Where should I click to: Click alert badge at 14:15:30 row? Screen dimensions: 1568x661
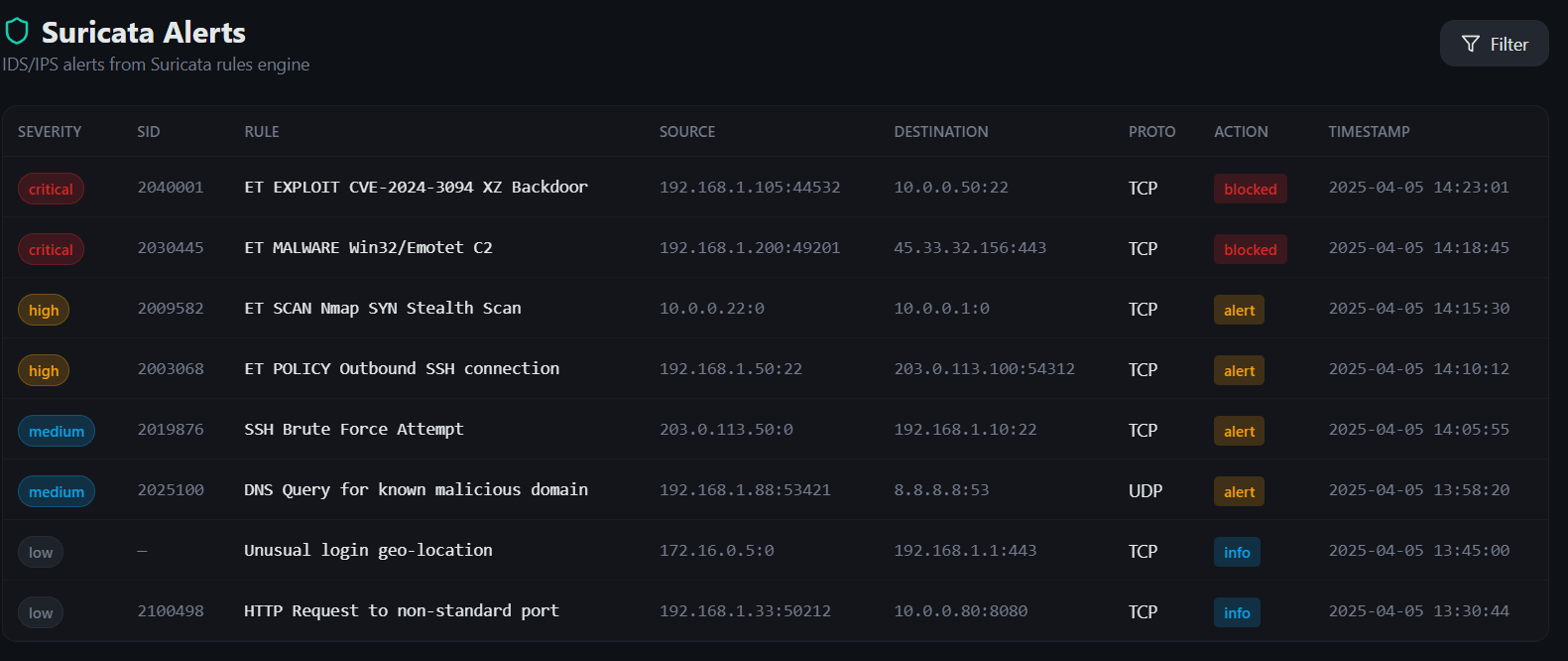tap(1240, 310)
